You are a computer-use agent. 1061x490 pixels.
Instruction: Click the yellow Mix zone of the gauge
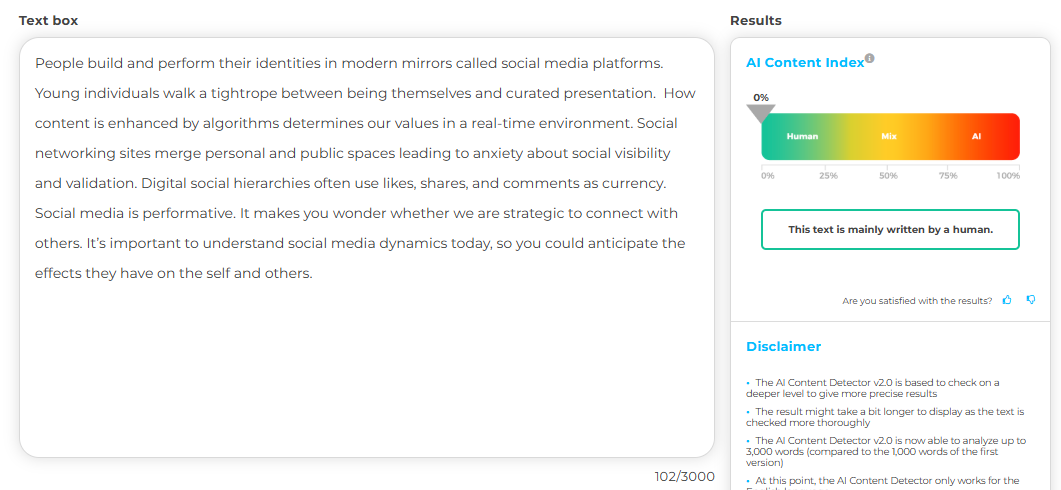point(889,136)
